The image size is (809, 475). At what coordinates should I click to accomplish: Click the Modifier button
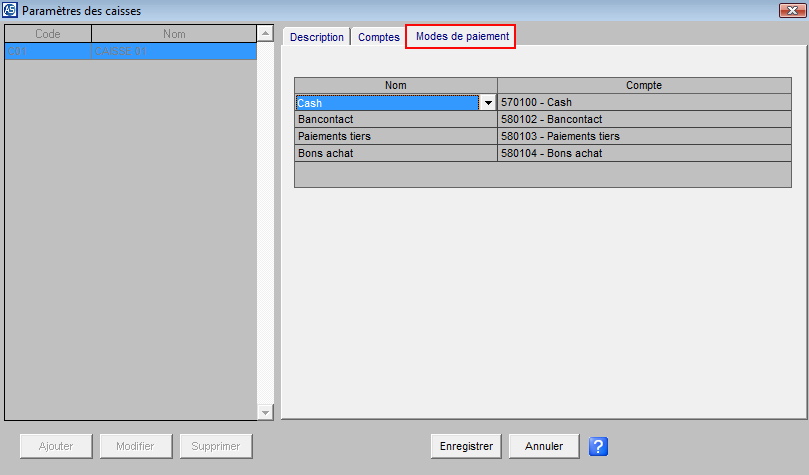click(x=136, y=446)
